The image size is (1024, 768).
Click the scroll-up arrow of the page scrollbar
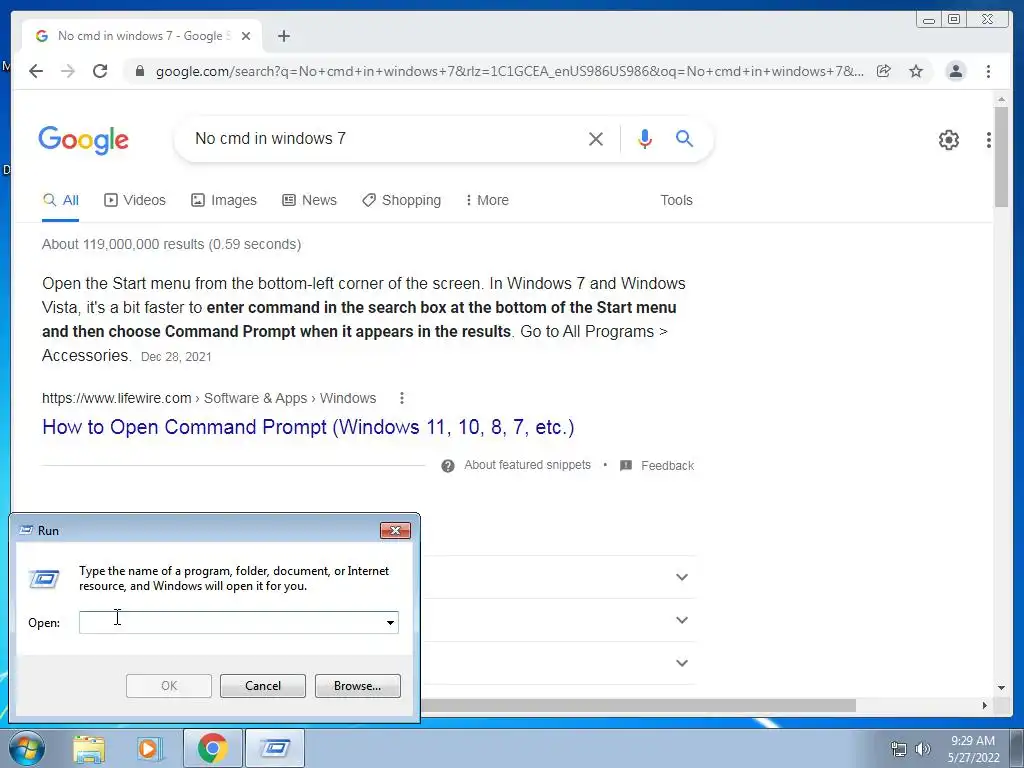pos(1001,99)
